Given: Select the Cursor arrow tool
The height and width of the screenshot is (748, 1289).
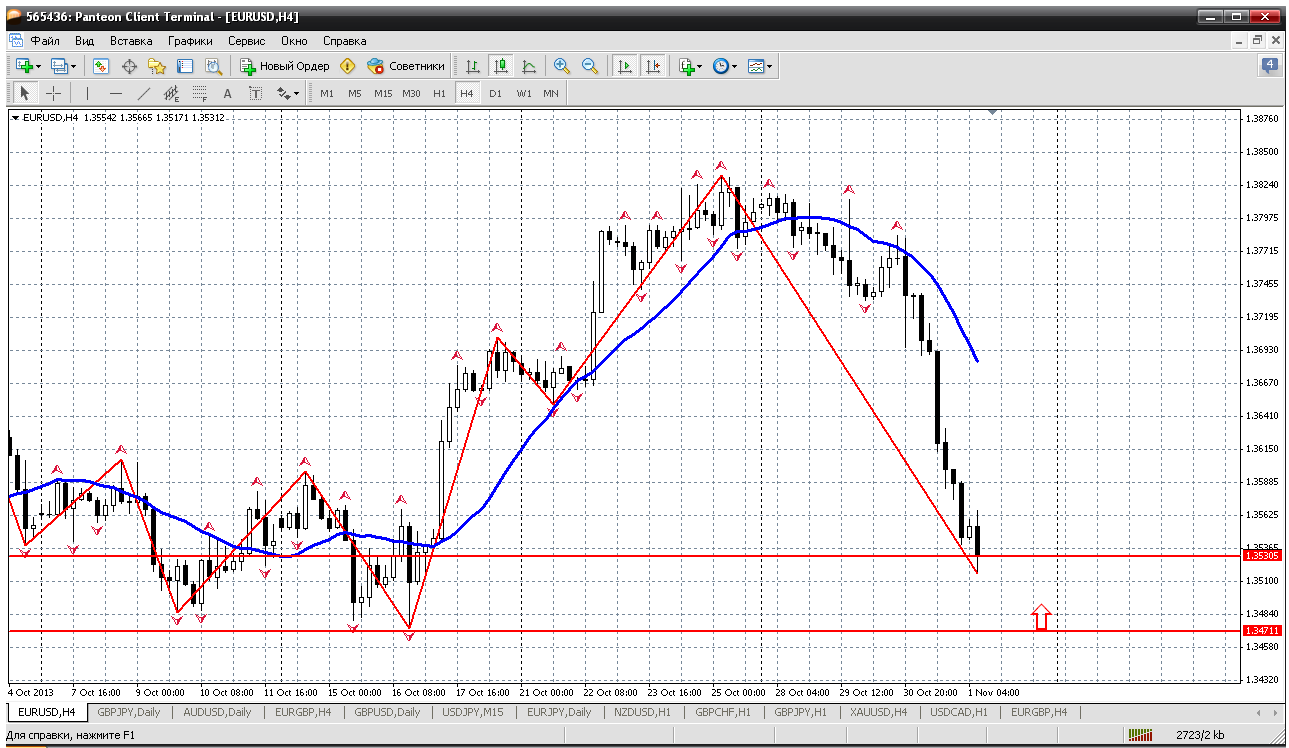Looking at the screenshot, I should (x=25, y=93).
